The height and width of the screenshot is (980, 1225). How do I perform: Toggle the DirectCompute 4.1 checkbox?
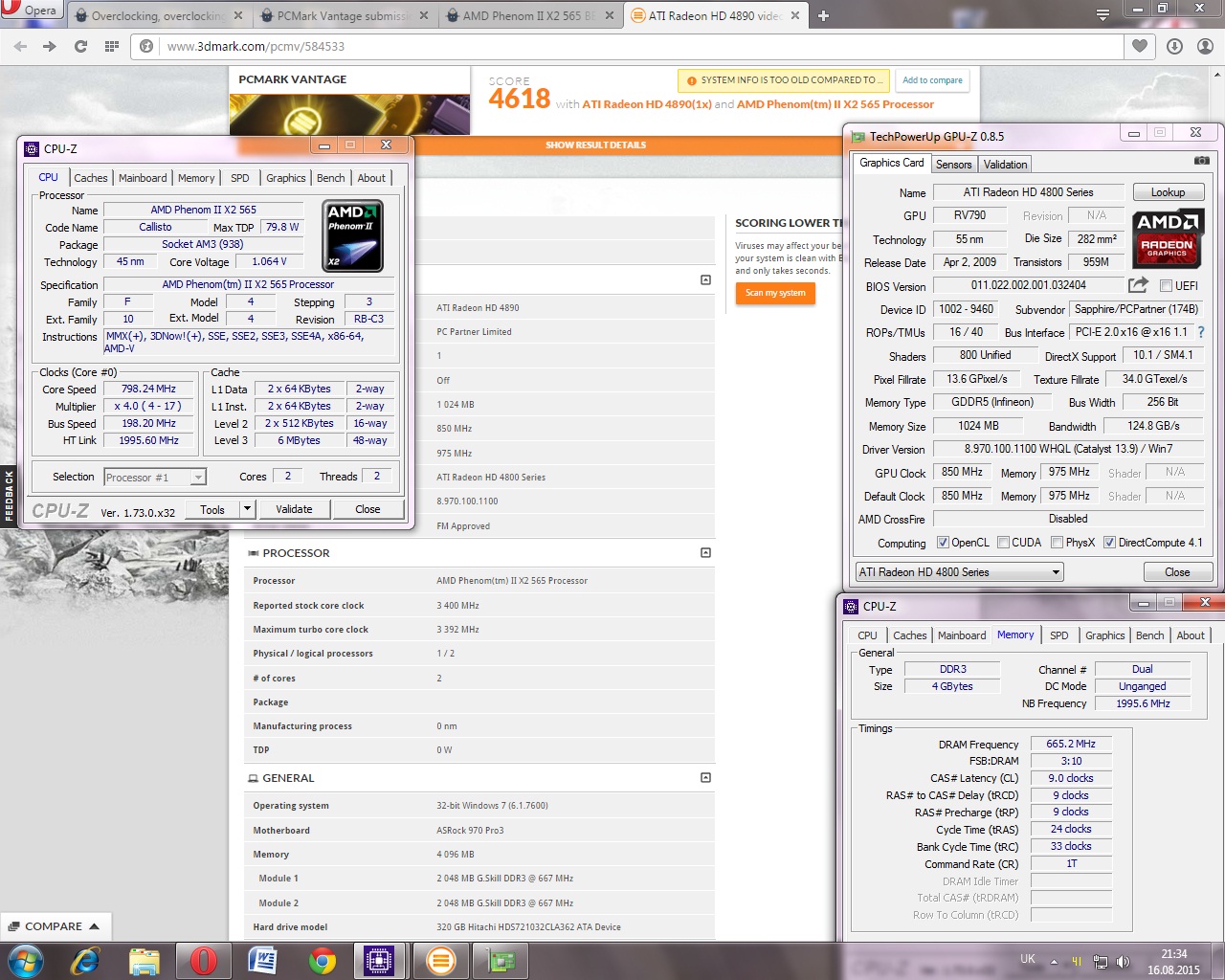1109,543
